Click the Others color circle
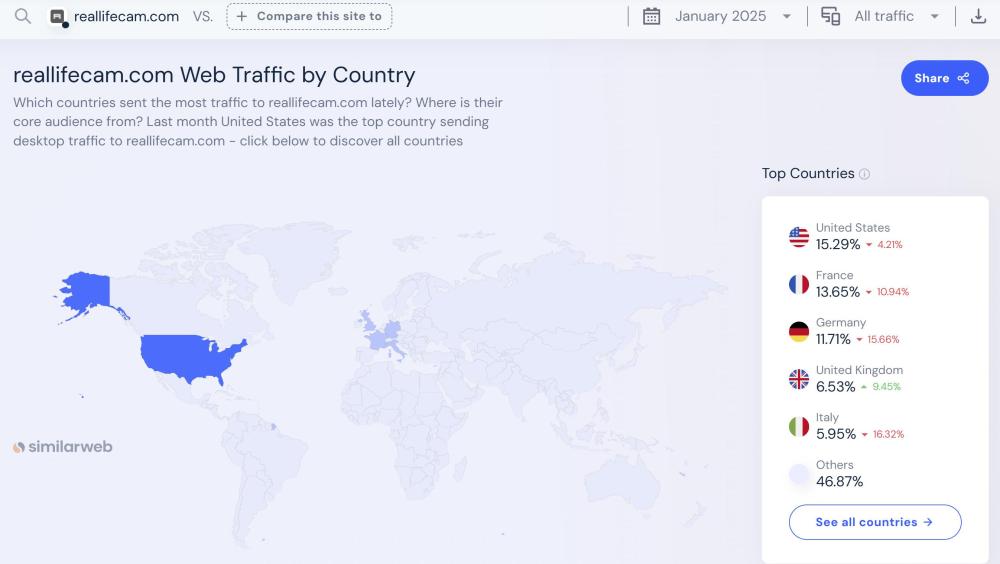Viewport: 1000px width, 564px height. click(x=799, y=474)
